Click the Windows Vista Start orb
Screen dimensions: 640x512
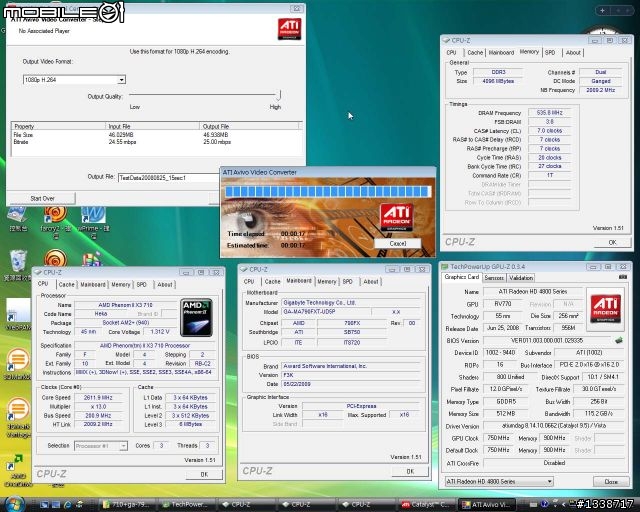(x=14, y=504)
